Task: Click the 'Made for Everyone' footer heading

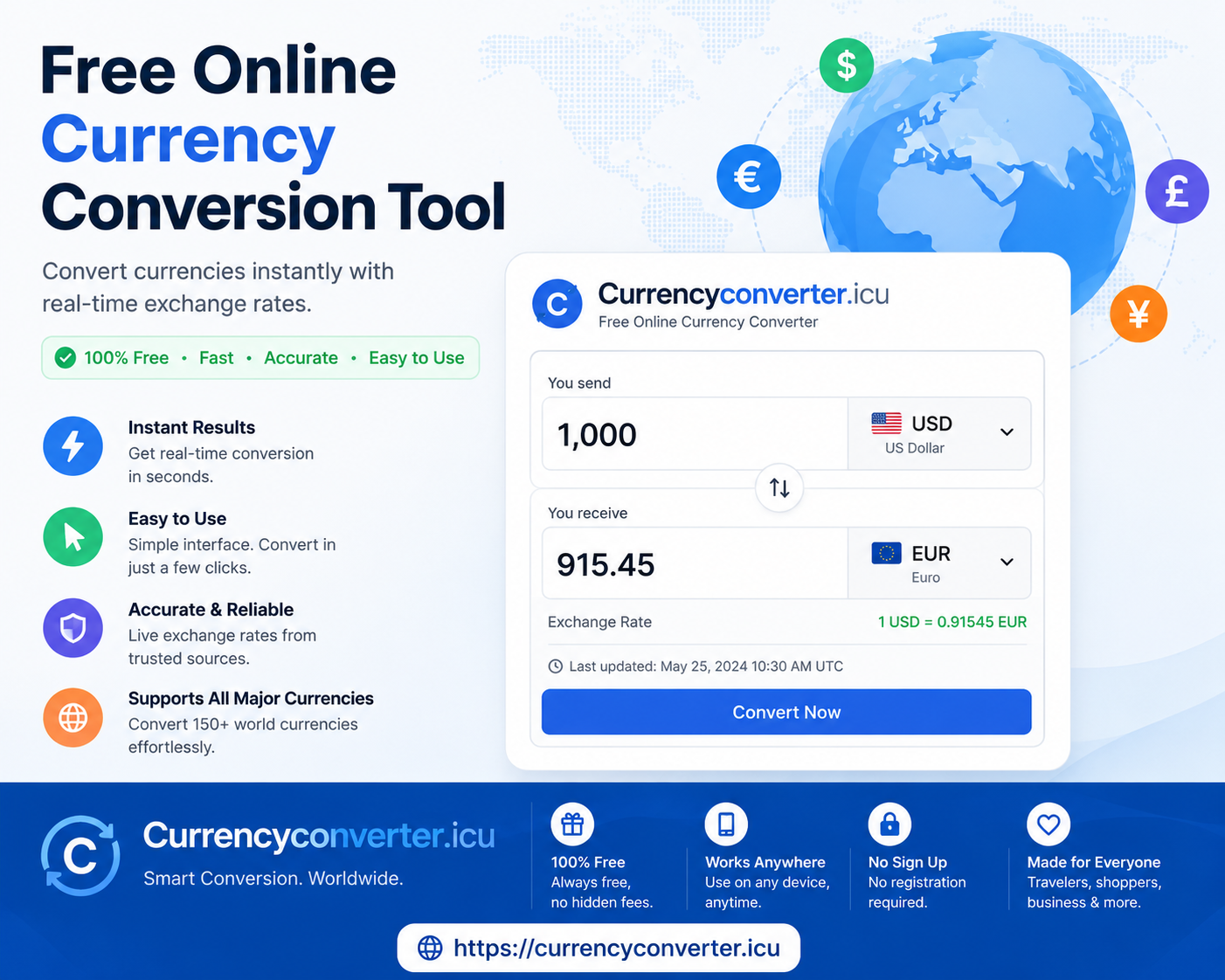Action: [1094, 862]
